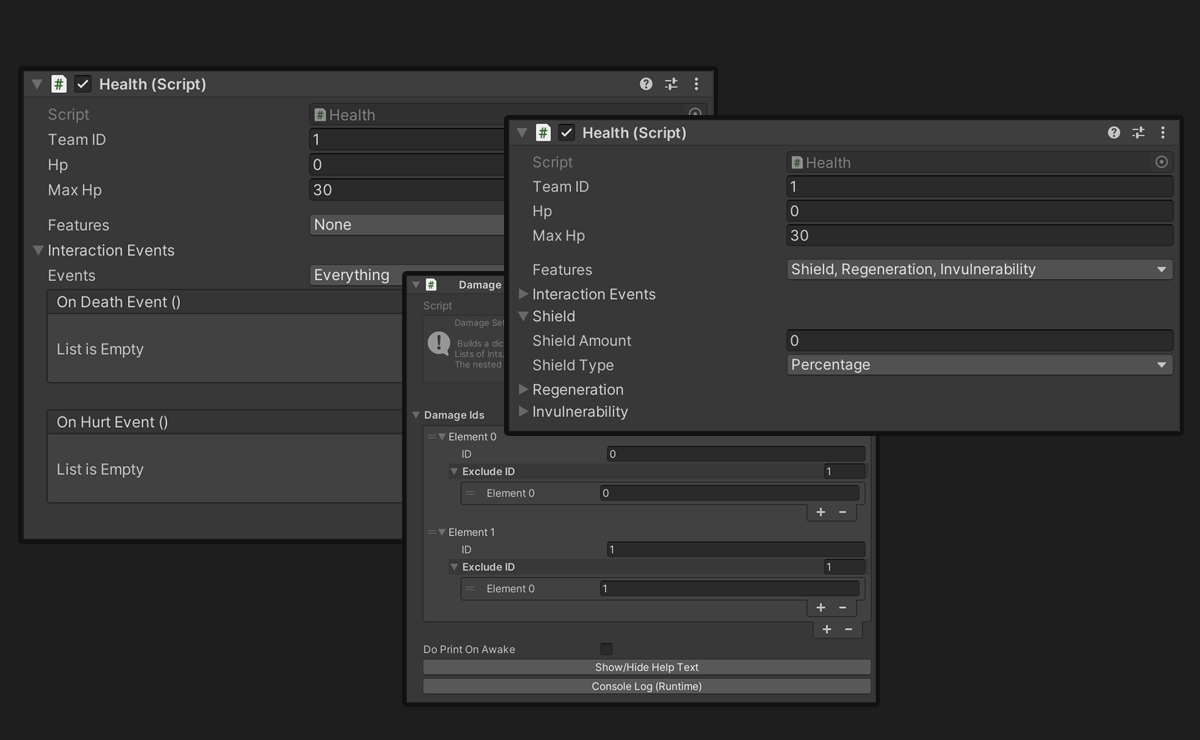
Task: Click the Shield Amount input field
Action: (x=979, y=340)
